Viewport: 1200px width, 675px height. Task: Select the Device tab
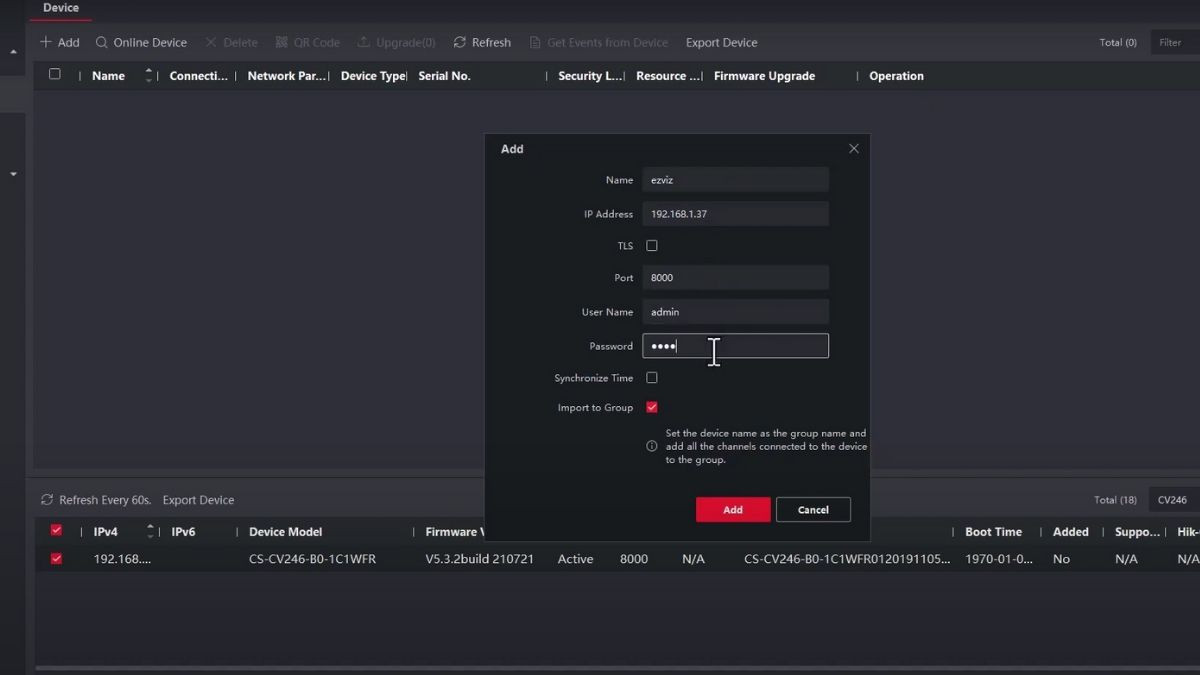[61, 8]
